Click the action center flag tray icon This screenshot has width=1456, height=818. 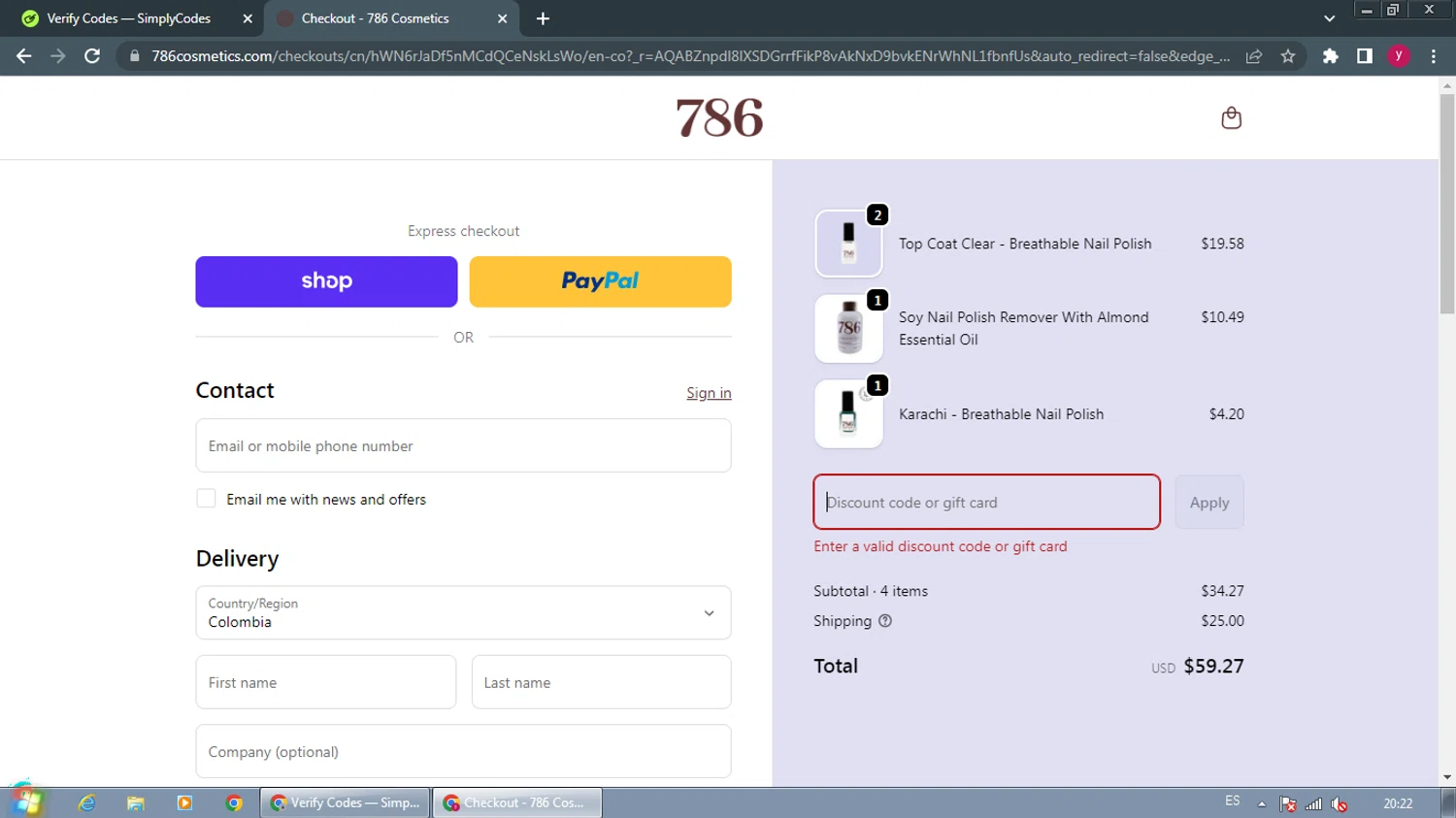click(x=1288, y=803)
